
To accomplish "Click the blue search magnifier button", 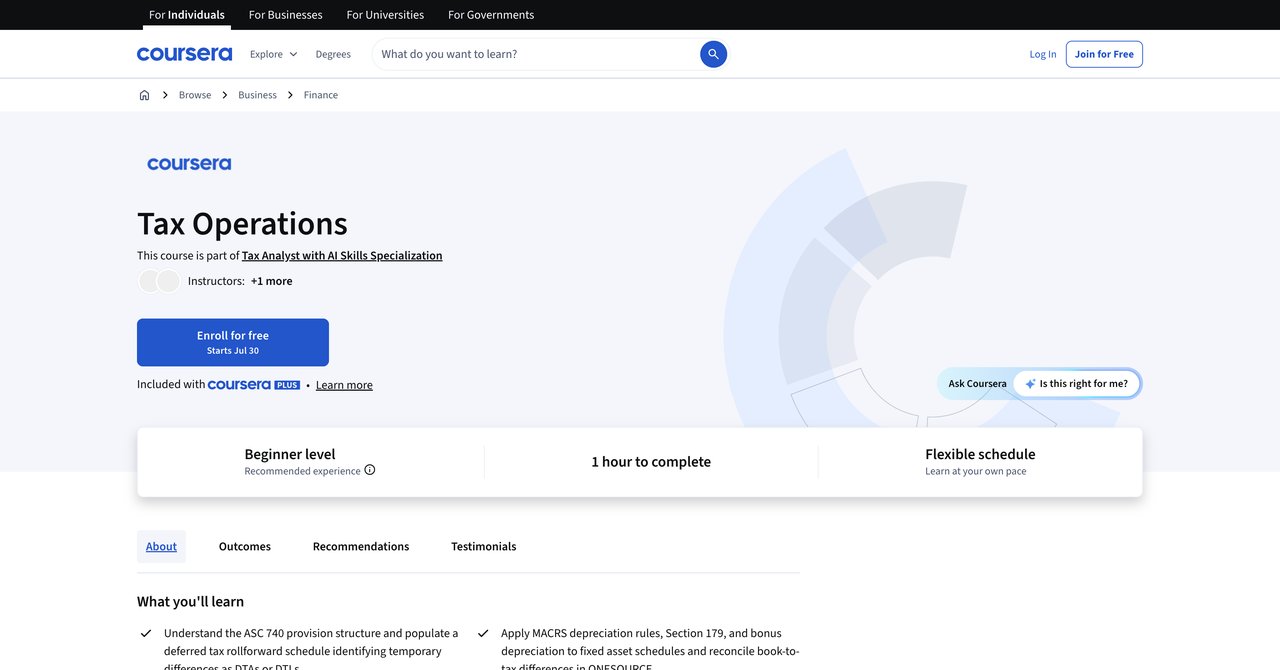I will pos(713,54).
